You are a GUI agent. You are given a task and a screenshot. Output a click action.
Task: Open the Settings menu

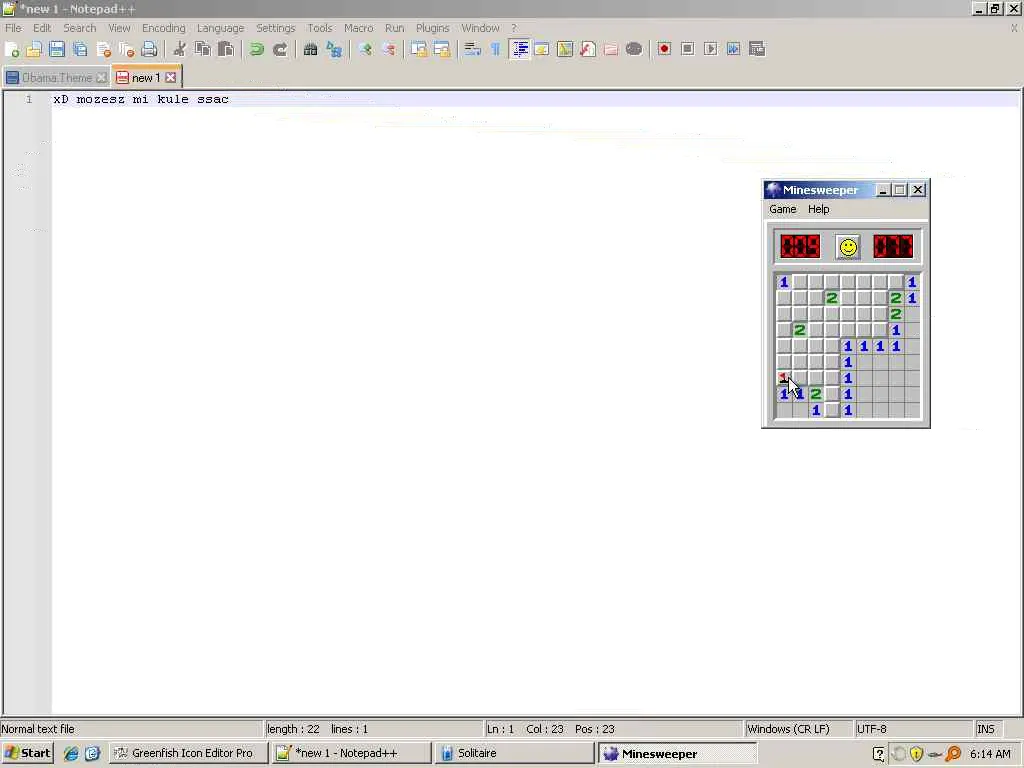click(x=276, y=28)
